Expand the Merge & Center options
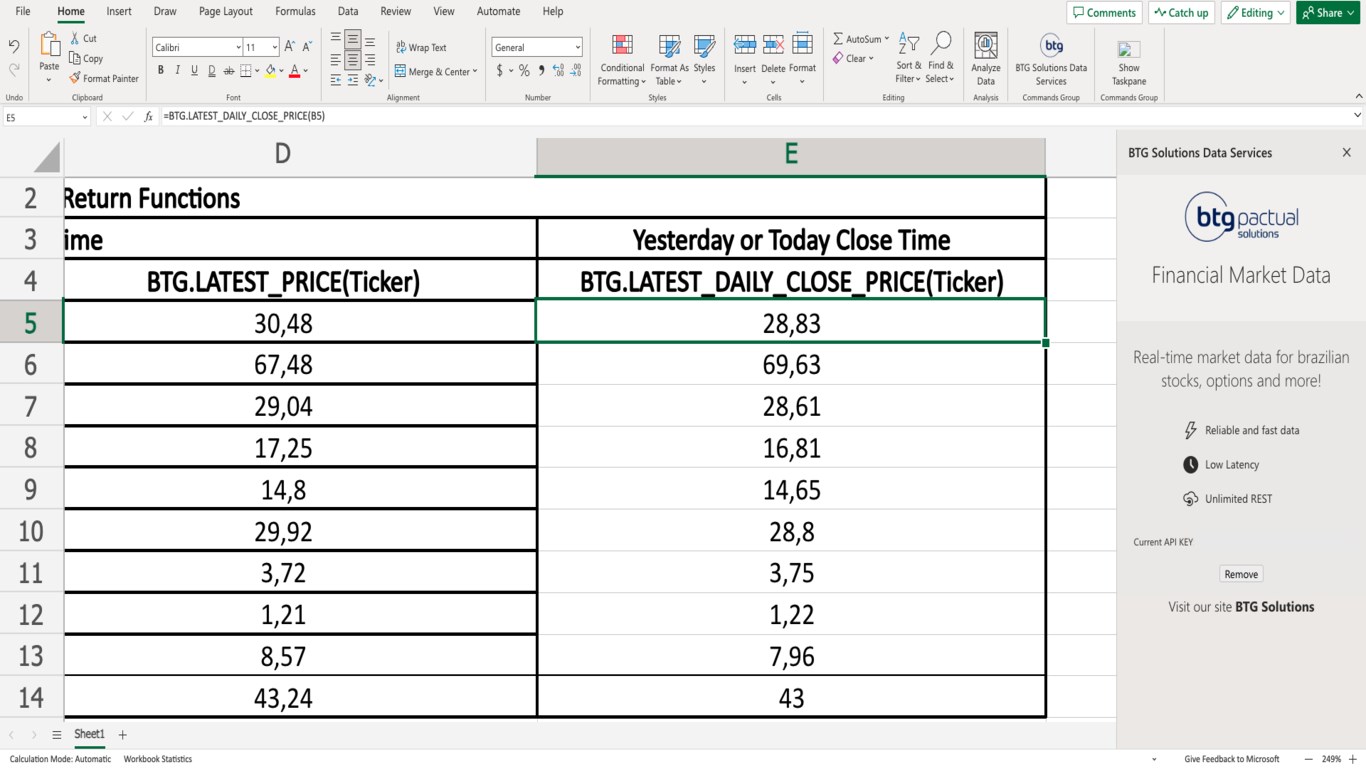Screen dimensions: 1366x768 [475, 71]
